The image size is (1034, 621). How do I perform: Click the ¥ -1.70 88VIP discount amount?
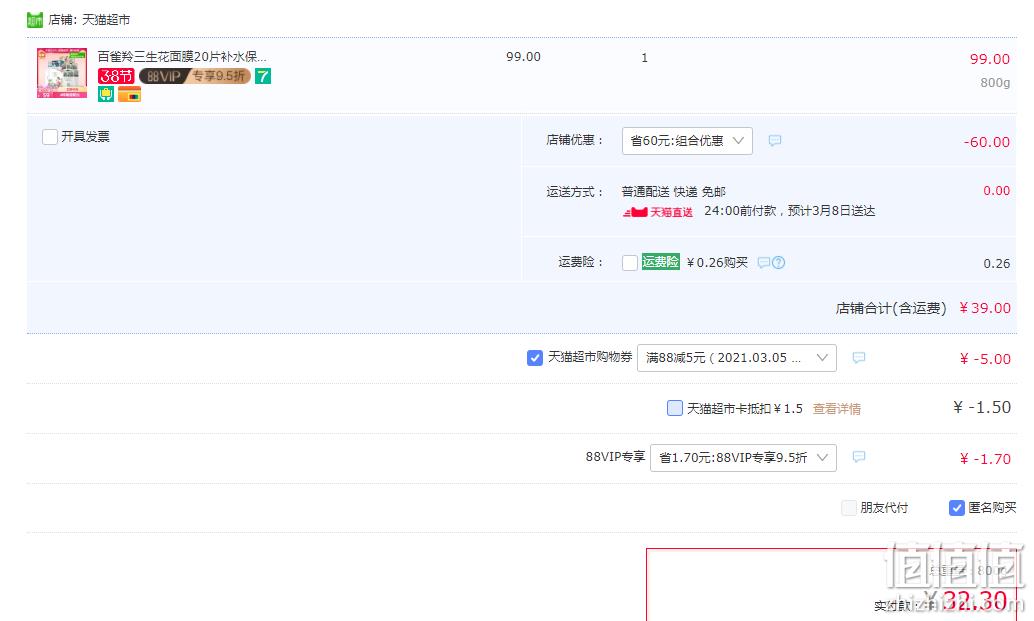click(985, 459)
